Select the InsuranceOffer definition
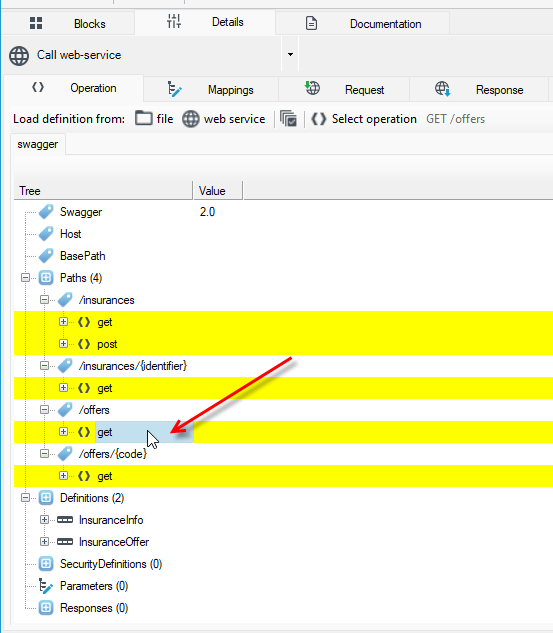This screenshot has height=633, width=553. point(114,542)
